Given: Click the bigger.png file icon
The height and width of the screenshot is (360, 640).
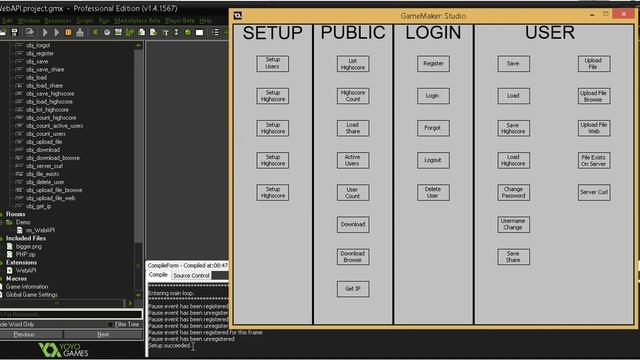Looking at the screenshot, I should pos(10,246).
